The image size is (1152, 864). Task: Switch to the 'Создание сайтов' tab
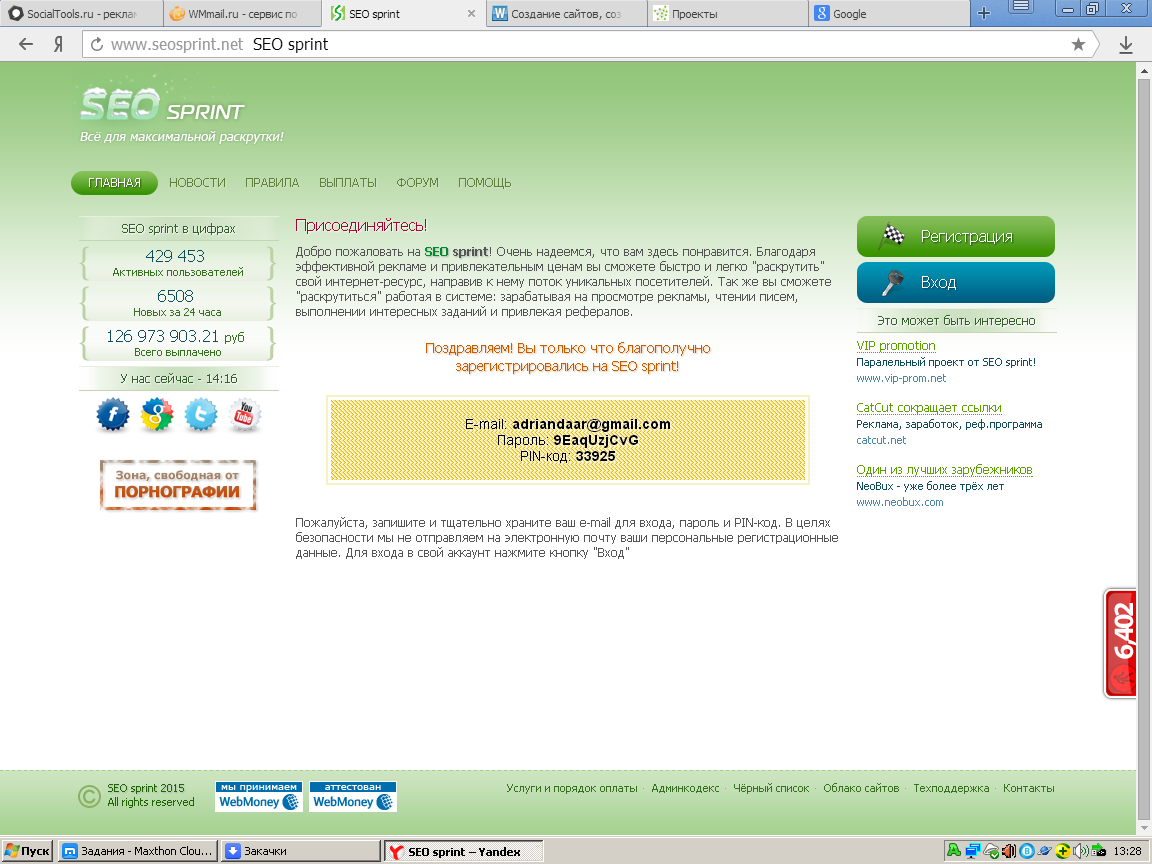pyautogui.click(x=566, y=13)
